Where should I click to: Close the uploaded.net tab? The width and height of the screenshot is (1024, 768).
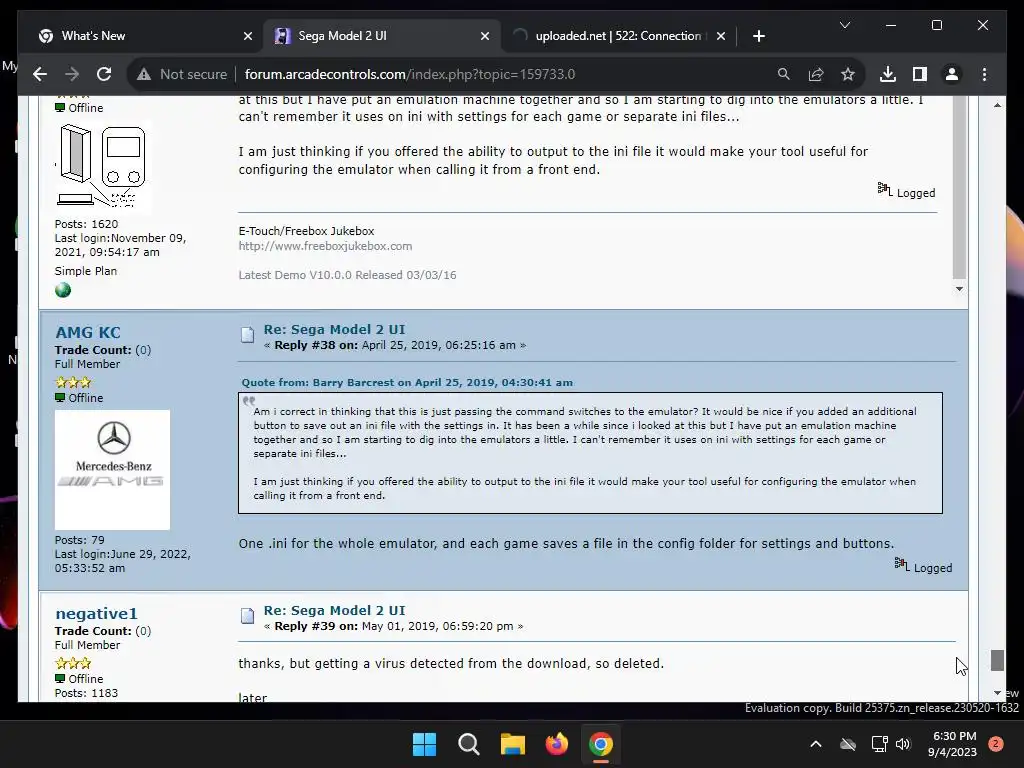[x=720, y=36]
